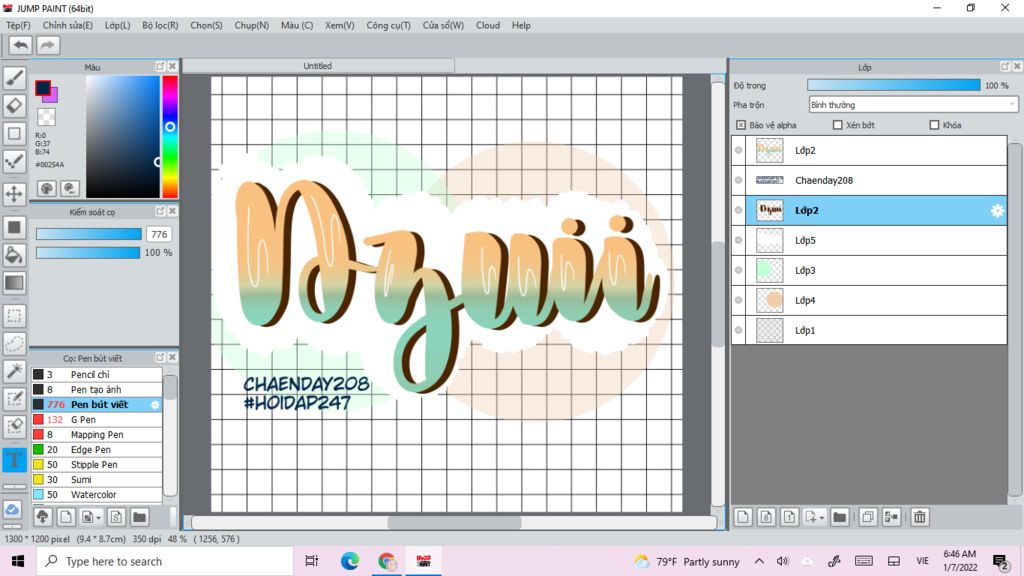This screenshot has width=1024, height=576.
Task: Select the Brush tool
Action: [x=14, y=78]
